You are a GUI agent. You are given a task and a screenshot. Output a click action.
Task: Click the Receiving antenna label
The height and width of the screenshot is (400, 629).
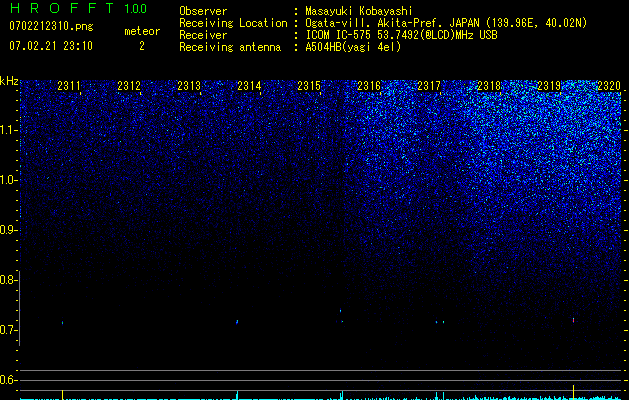click(x=230, y=47)
